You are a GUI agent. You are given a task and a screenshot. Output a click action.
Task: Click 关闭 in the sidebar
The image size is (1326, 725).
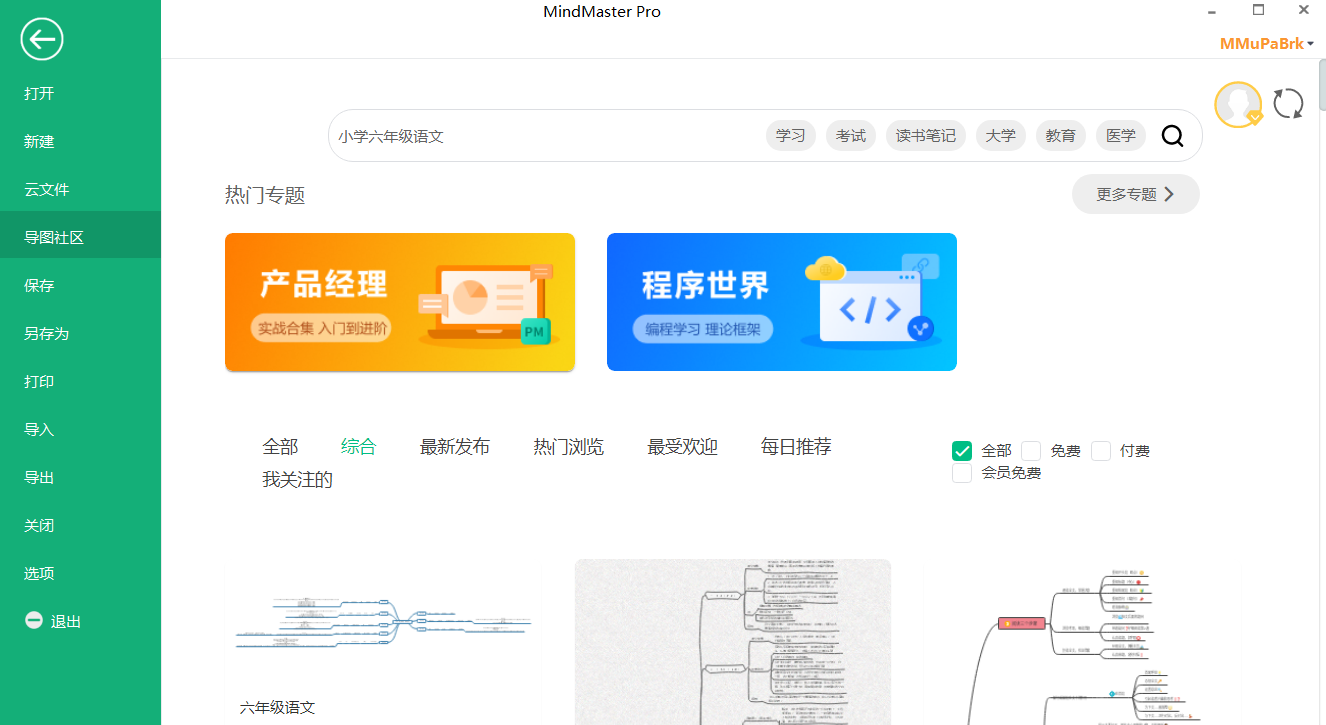(x=80, y=525)
